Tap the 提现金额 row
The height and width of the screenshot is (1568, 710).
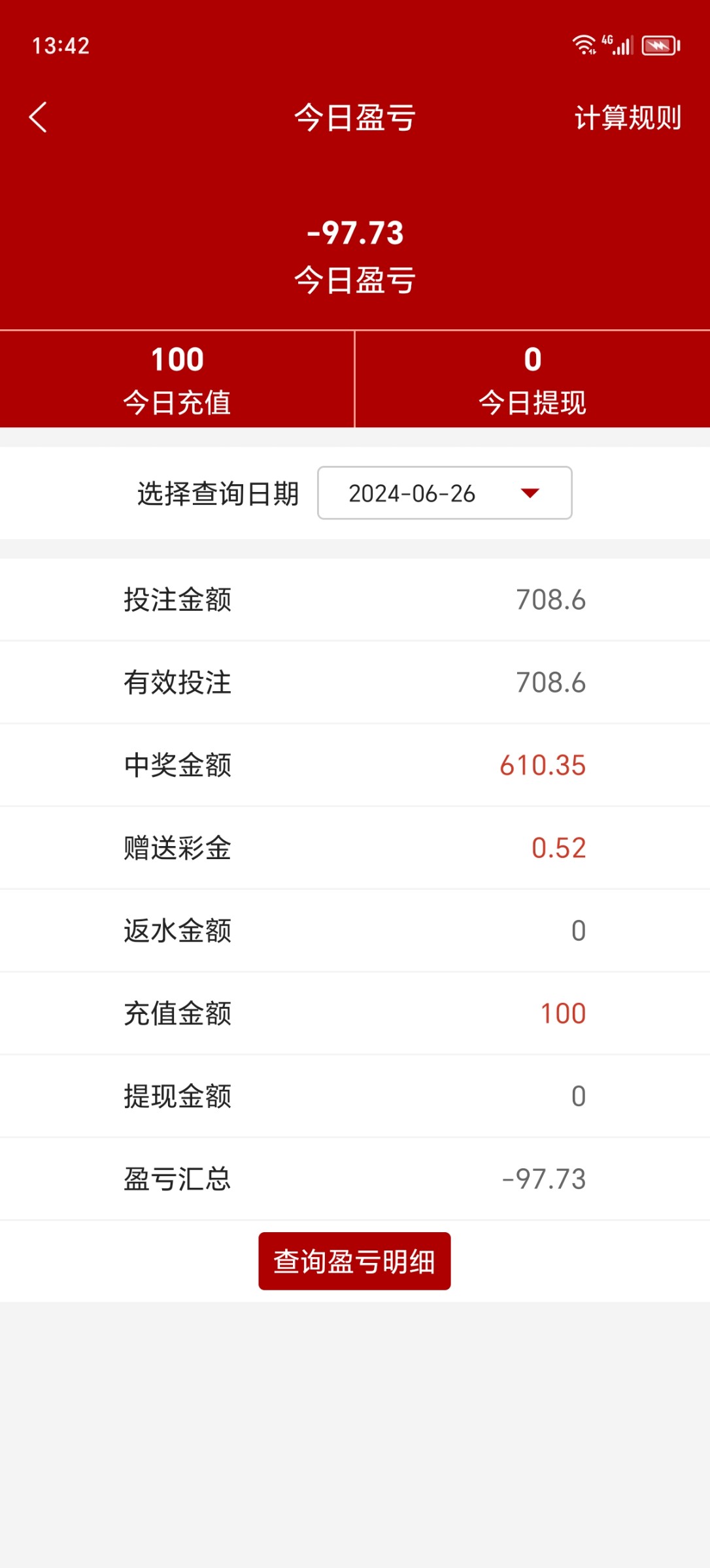[355, 1096]
